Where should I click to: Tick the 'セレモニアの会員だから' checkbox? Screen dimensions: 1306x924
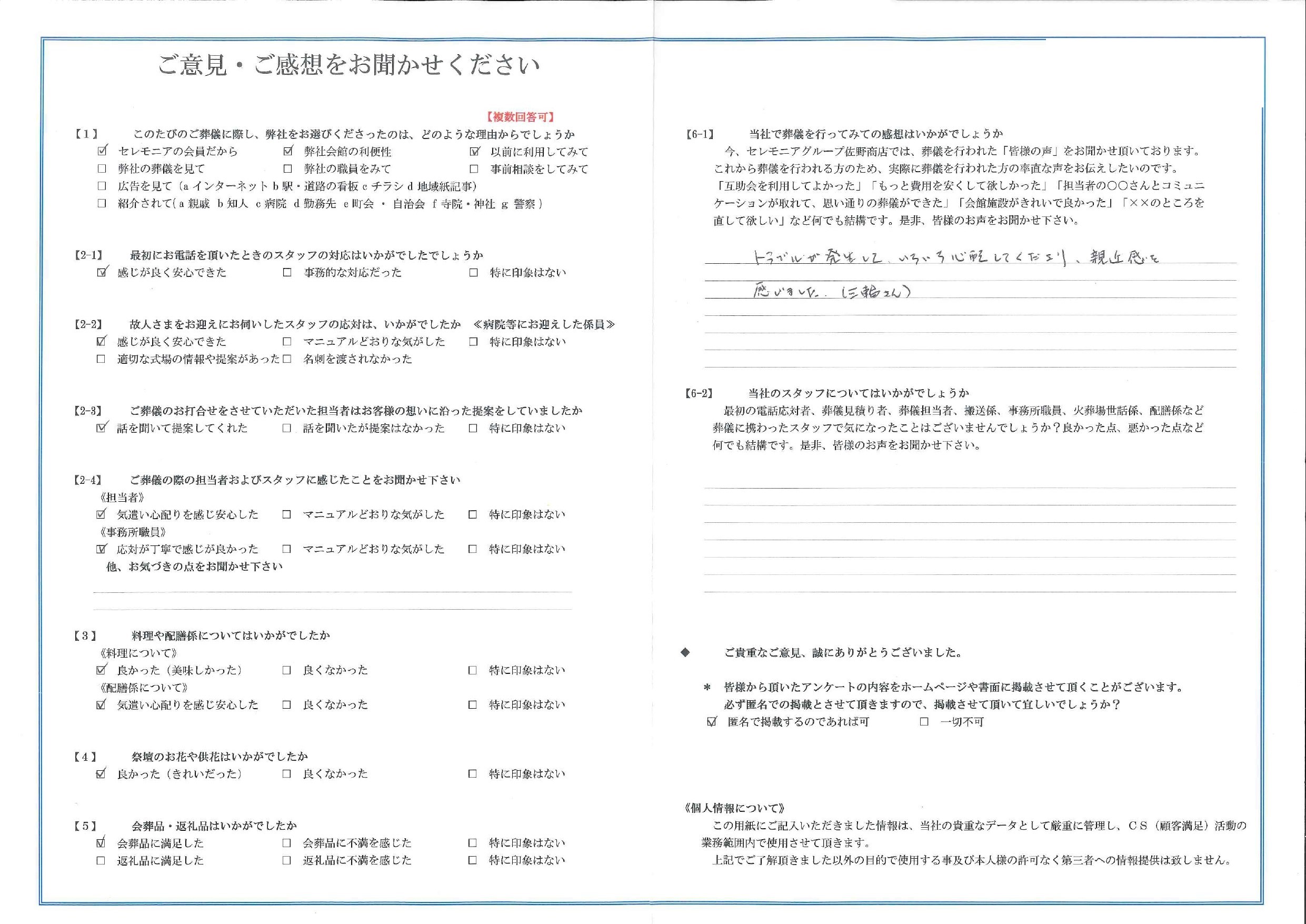click(x=102, y=151)
